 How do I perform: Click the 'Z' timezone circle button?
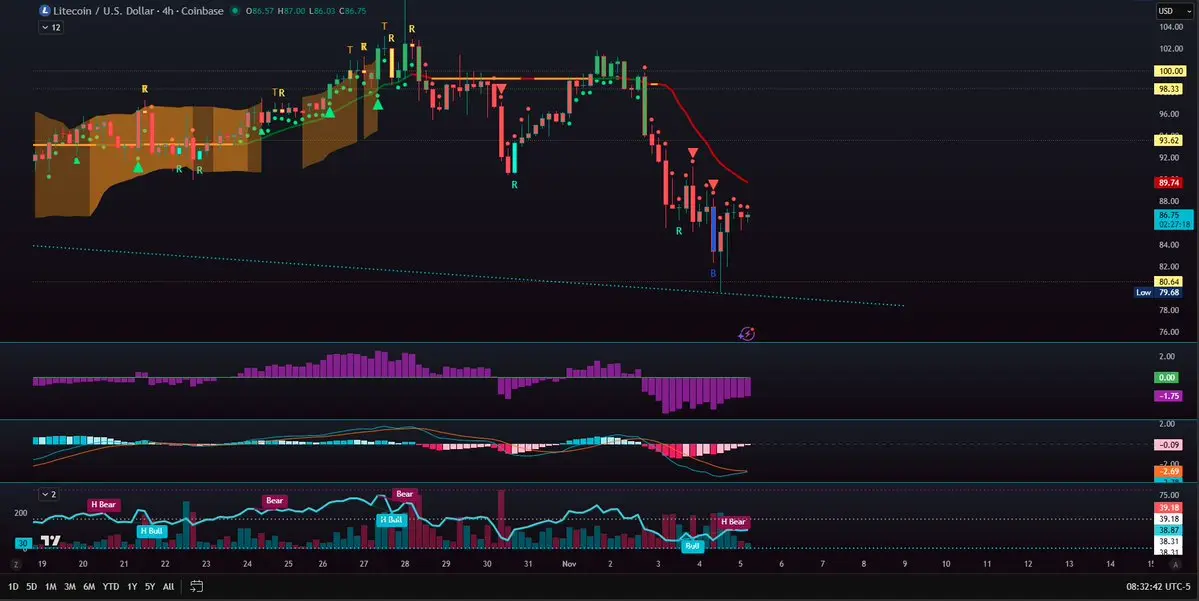coord(15,564)
